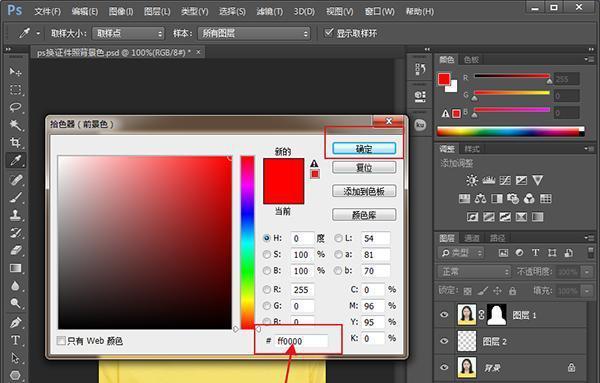Viewport: 600px width, 383px height.
Task: Select the Rectangular Marquee tool
Action: 15,90
